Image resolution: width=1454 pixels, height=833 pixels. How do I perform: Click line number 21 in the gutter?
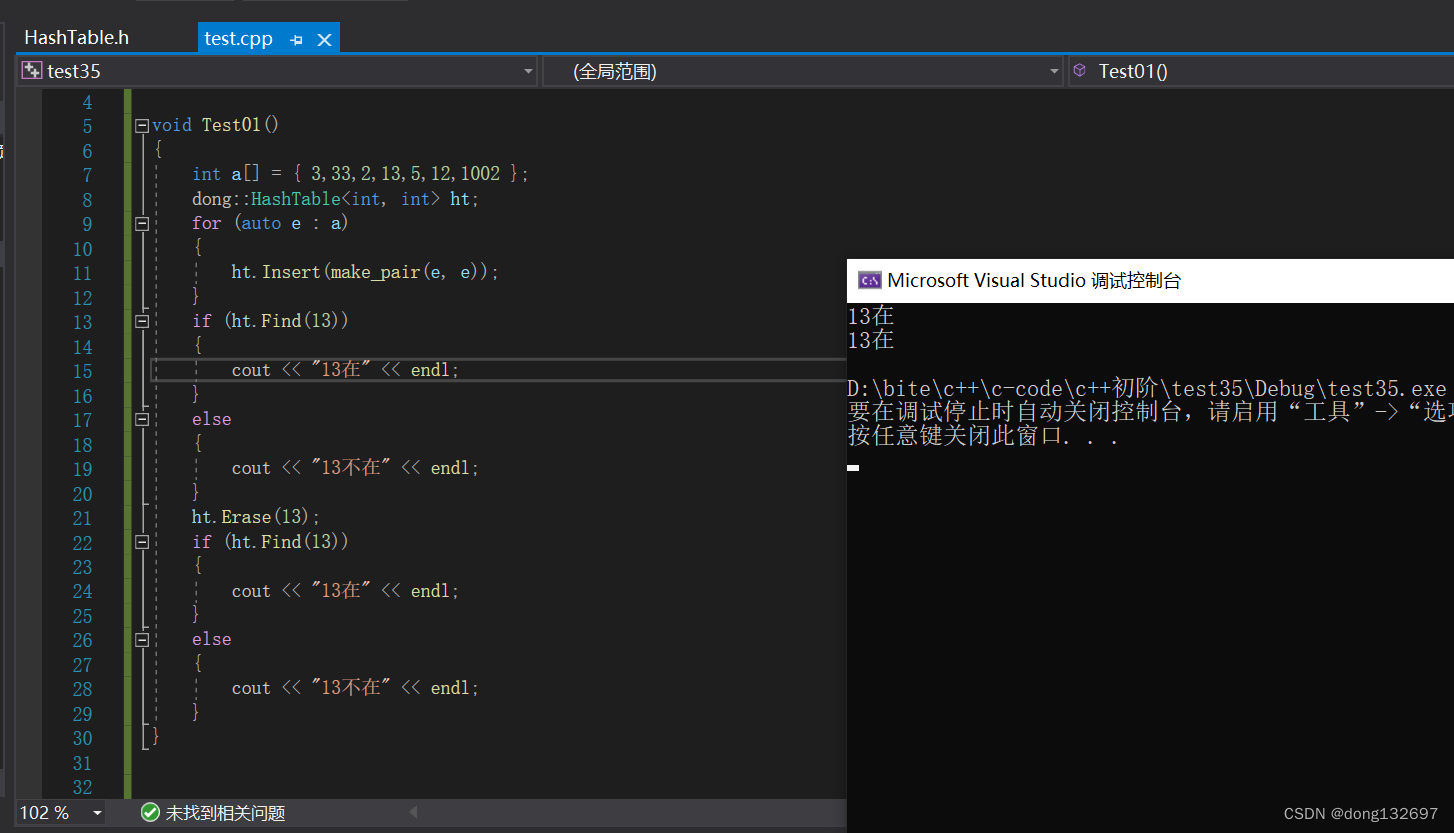click(82, 518)
